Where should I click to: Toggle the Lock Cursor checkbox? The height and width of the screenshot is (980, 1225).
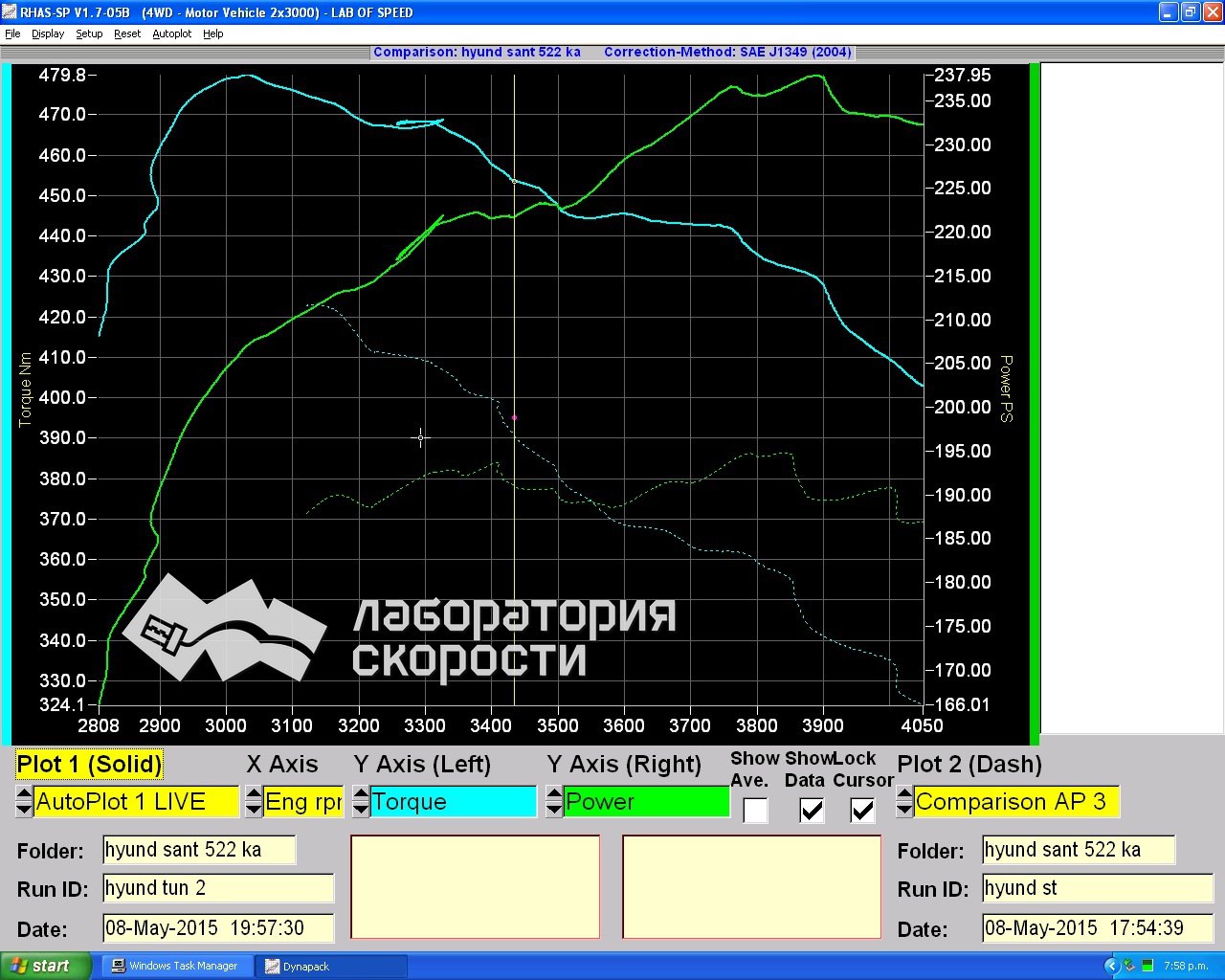pyautogui.click(x=862, y=811)
